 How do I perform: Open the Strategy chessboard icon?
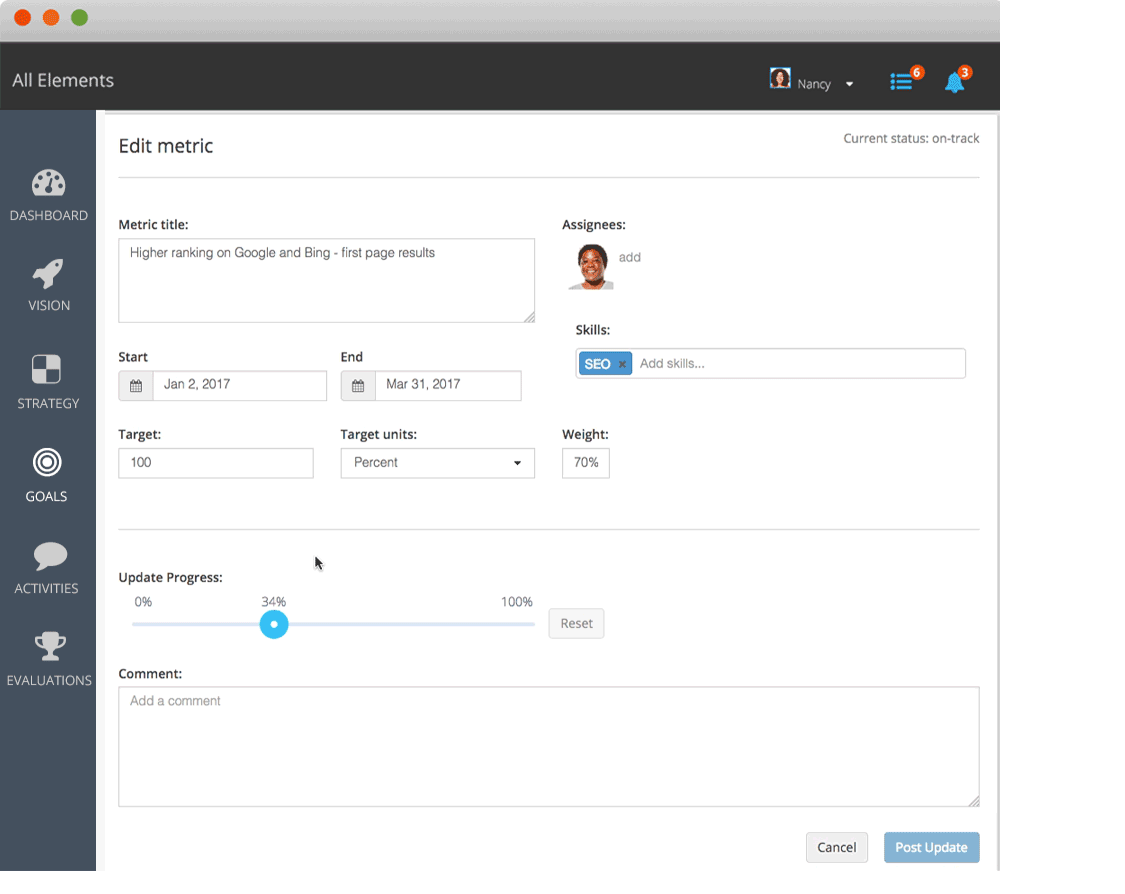47,370
